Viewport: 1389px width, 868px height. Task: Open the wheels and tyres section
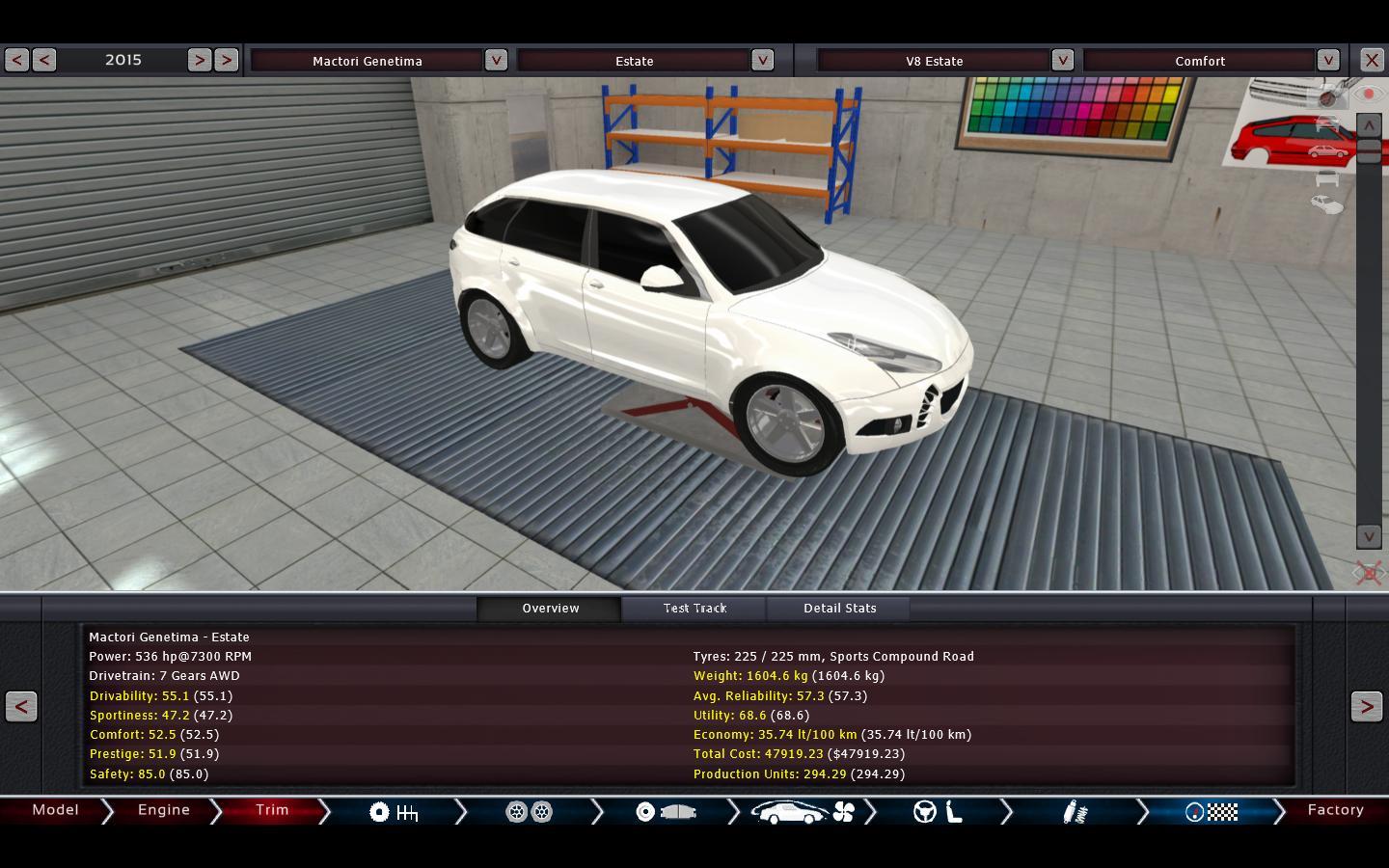click(x=529, y=812)
